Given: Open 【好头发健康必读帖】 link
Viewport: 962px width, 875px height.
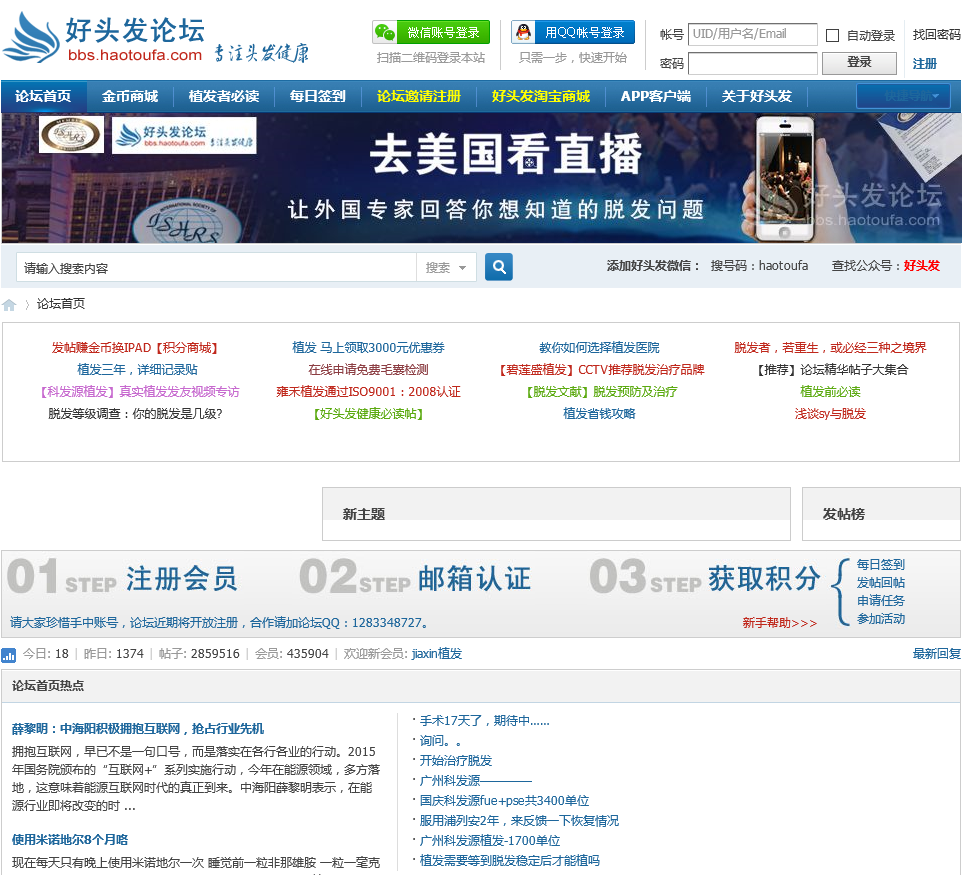Looking at the screenshot, I should [x=368, y=414].
